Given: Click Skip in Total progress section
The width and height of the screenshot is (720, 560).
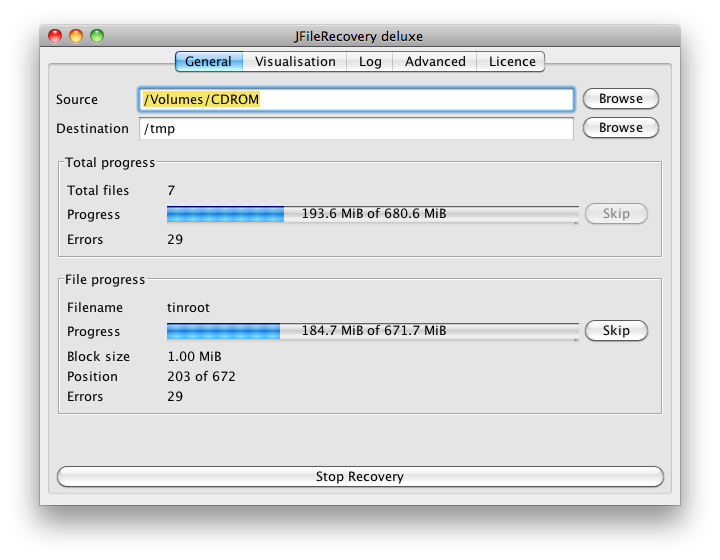Looking at the screenshot, I should click(x=616, y=213).
